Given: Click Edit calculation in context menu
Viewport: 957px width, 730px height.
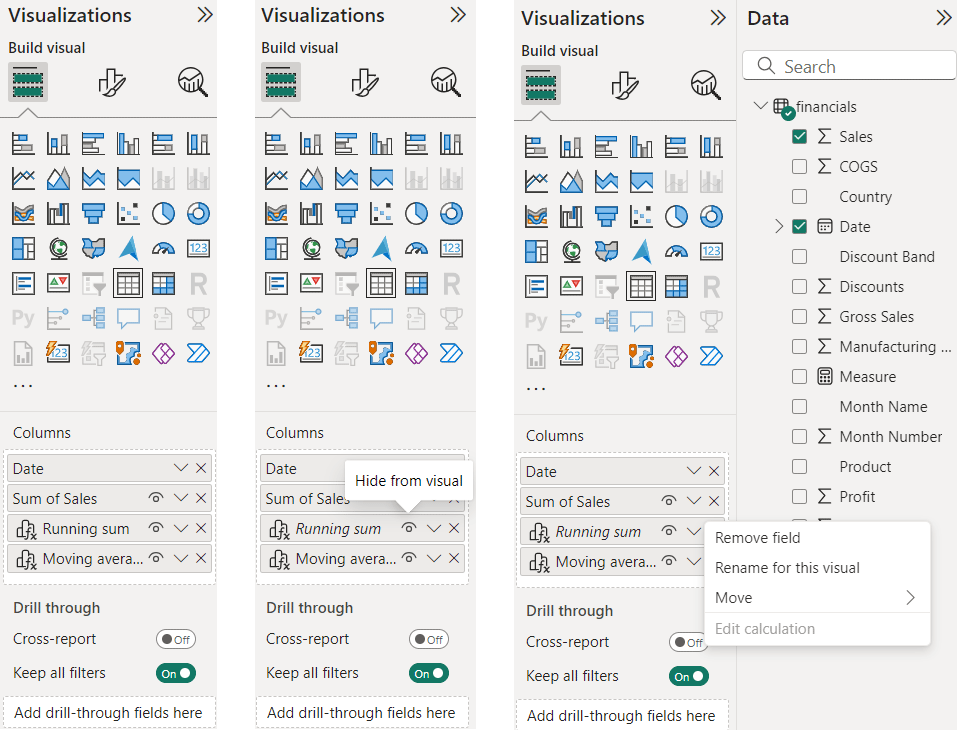Looking at the screenshot, I should click(765, 629).
